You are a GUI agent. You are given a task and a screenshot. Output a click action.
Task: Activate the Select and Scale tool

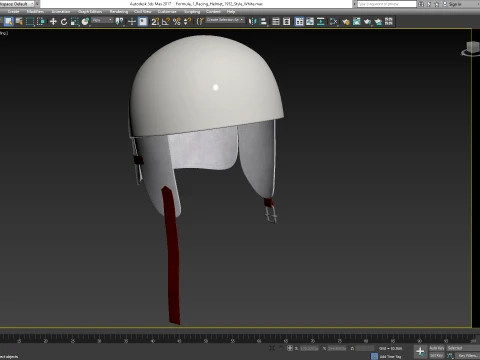point(75,22)
